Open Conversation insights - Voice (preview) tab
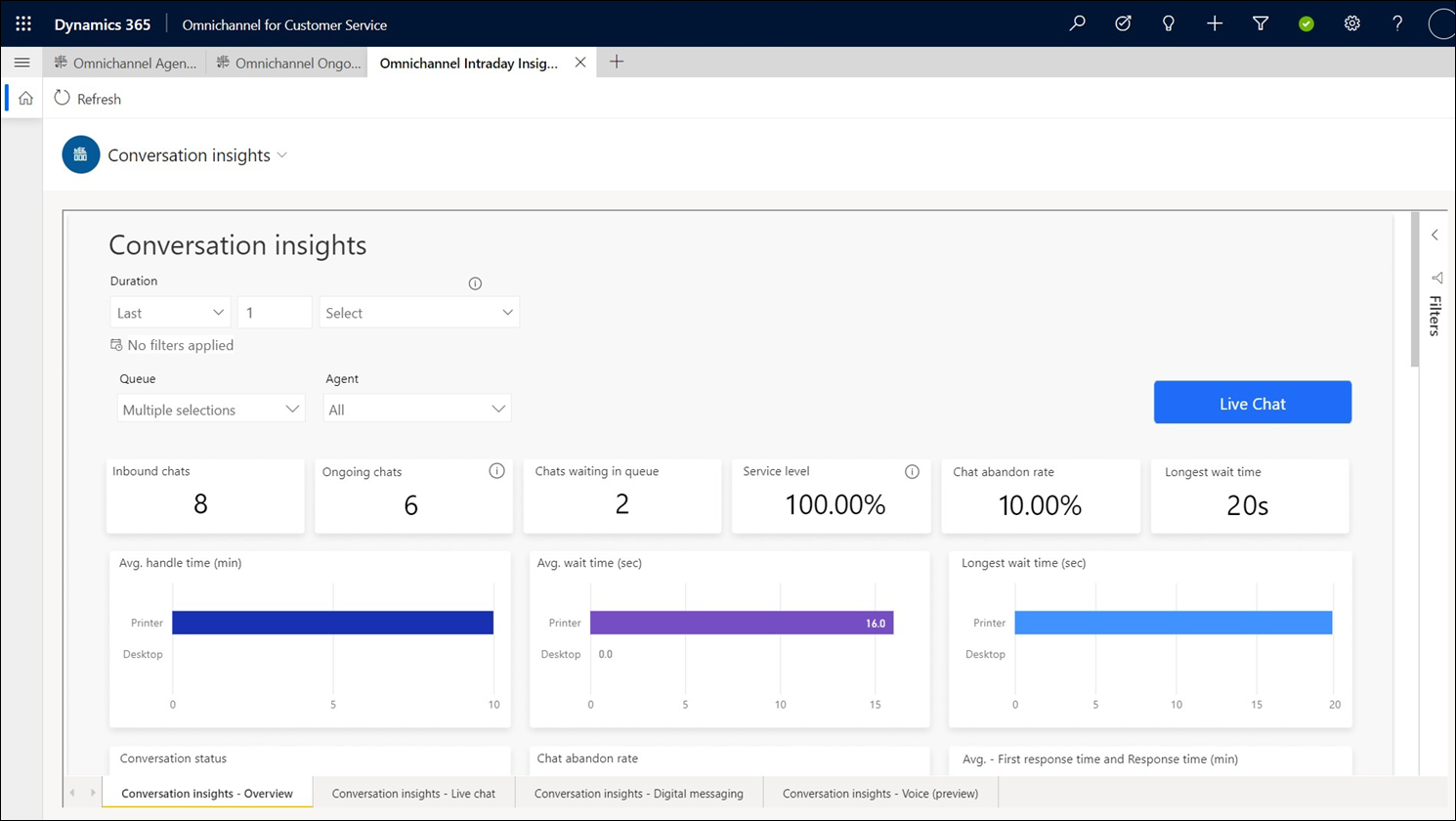Screen dimensions: 1456x821 (880, 794)
